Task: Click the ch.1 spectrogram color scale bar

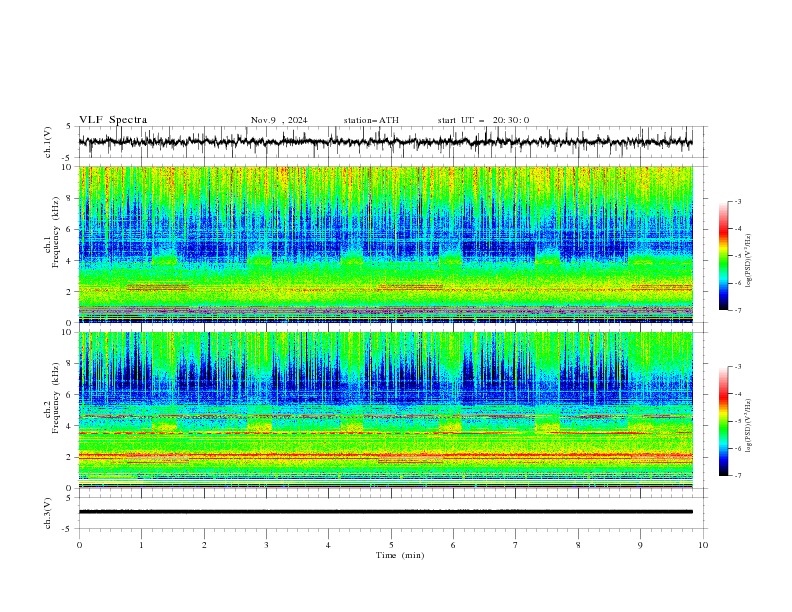Action: coord(723,256)
